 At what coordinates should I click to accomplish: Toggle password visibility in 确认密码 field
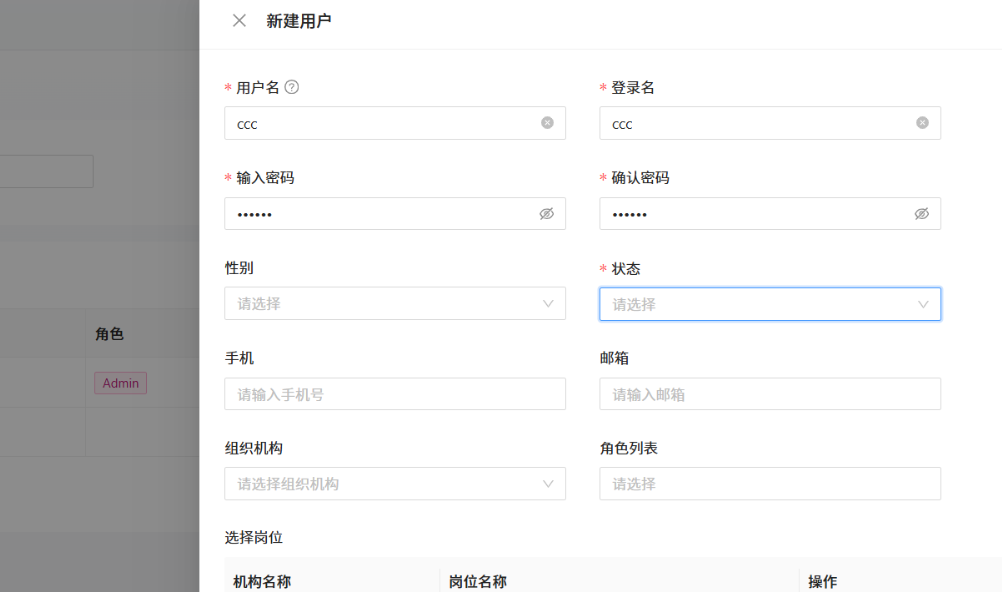coord(921,214)
